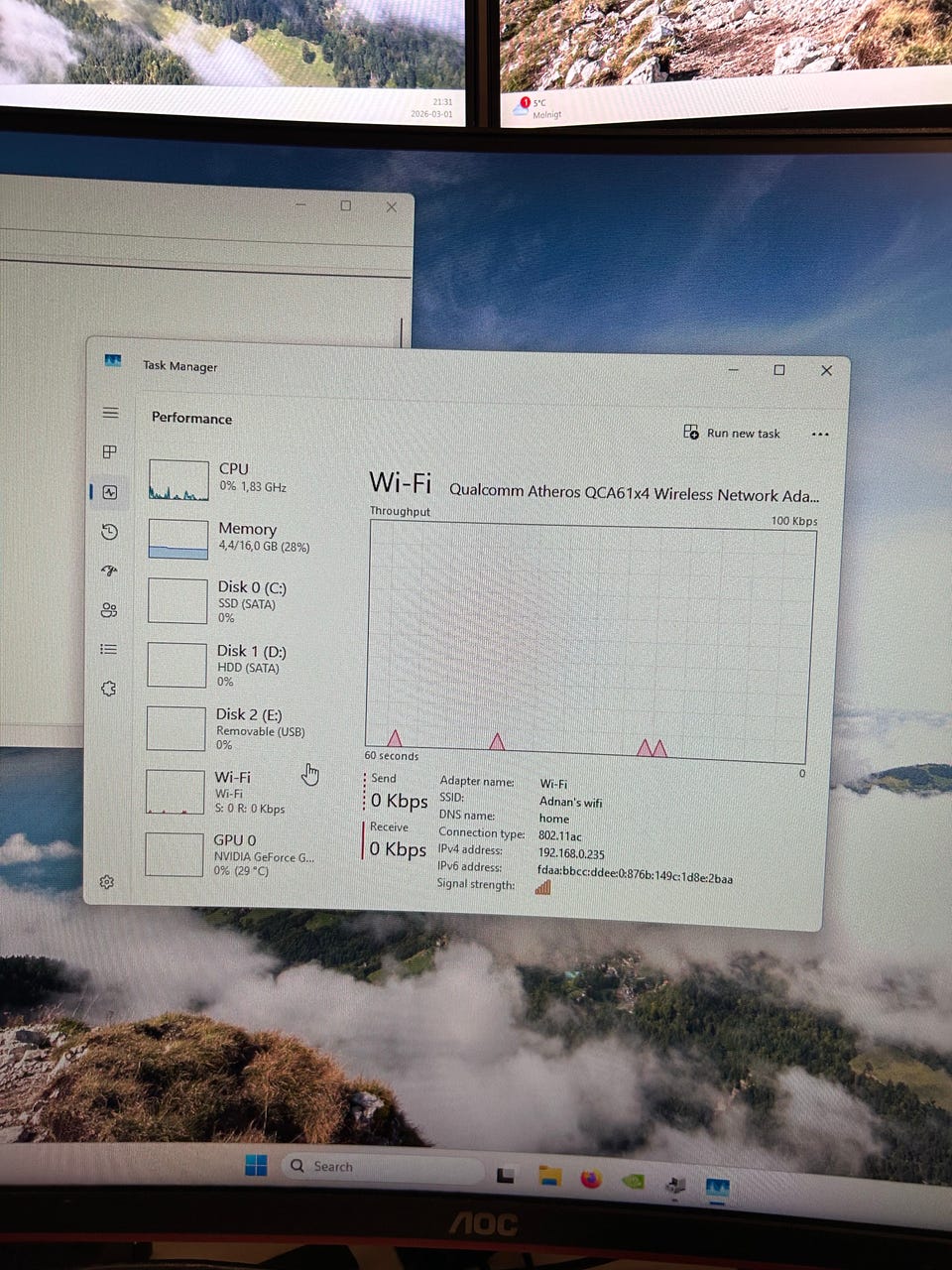The width and height of the screenshot is (952, 1270).
Task: Open Task View from the taskbar
Action: click(506, 1176)
